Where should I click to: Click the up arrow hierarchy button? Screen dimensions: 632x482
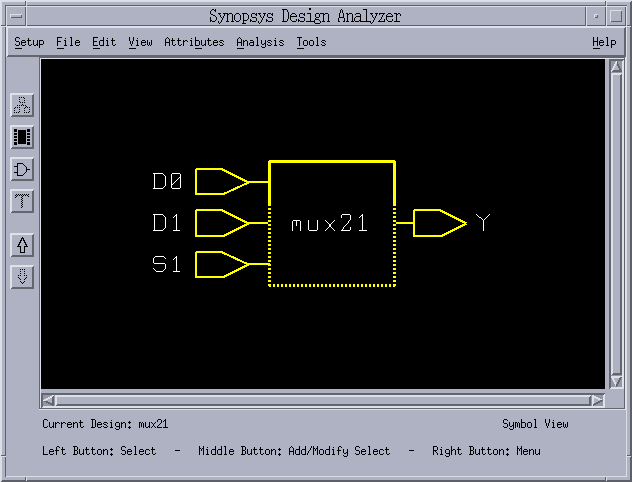tap(22, 245)
